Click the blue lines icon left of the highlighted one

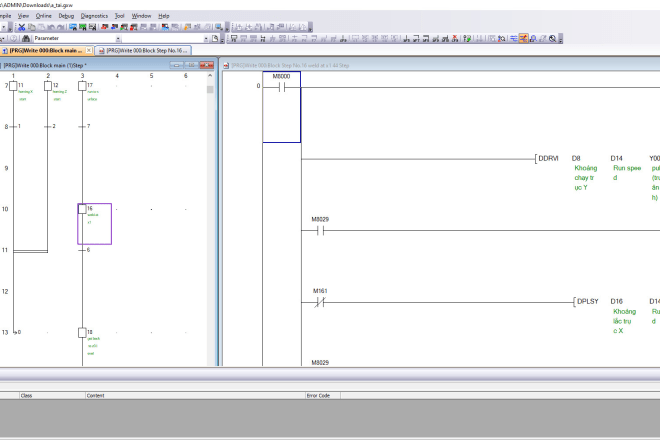tap(514, 38)
